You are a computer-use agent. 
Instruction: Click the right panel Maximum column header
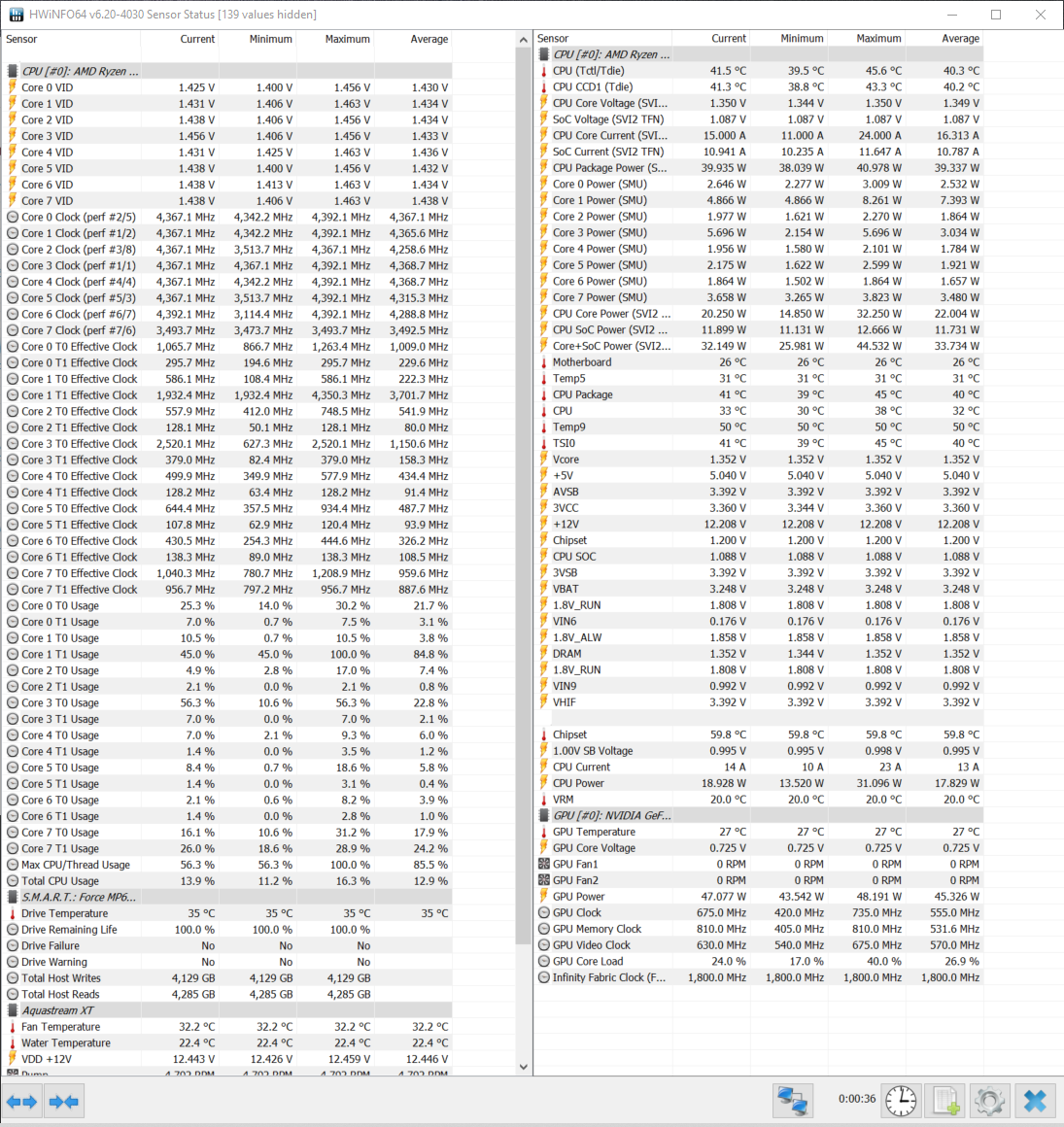click(x=867, y=38)
